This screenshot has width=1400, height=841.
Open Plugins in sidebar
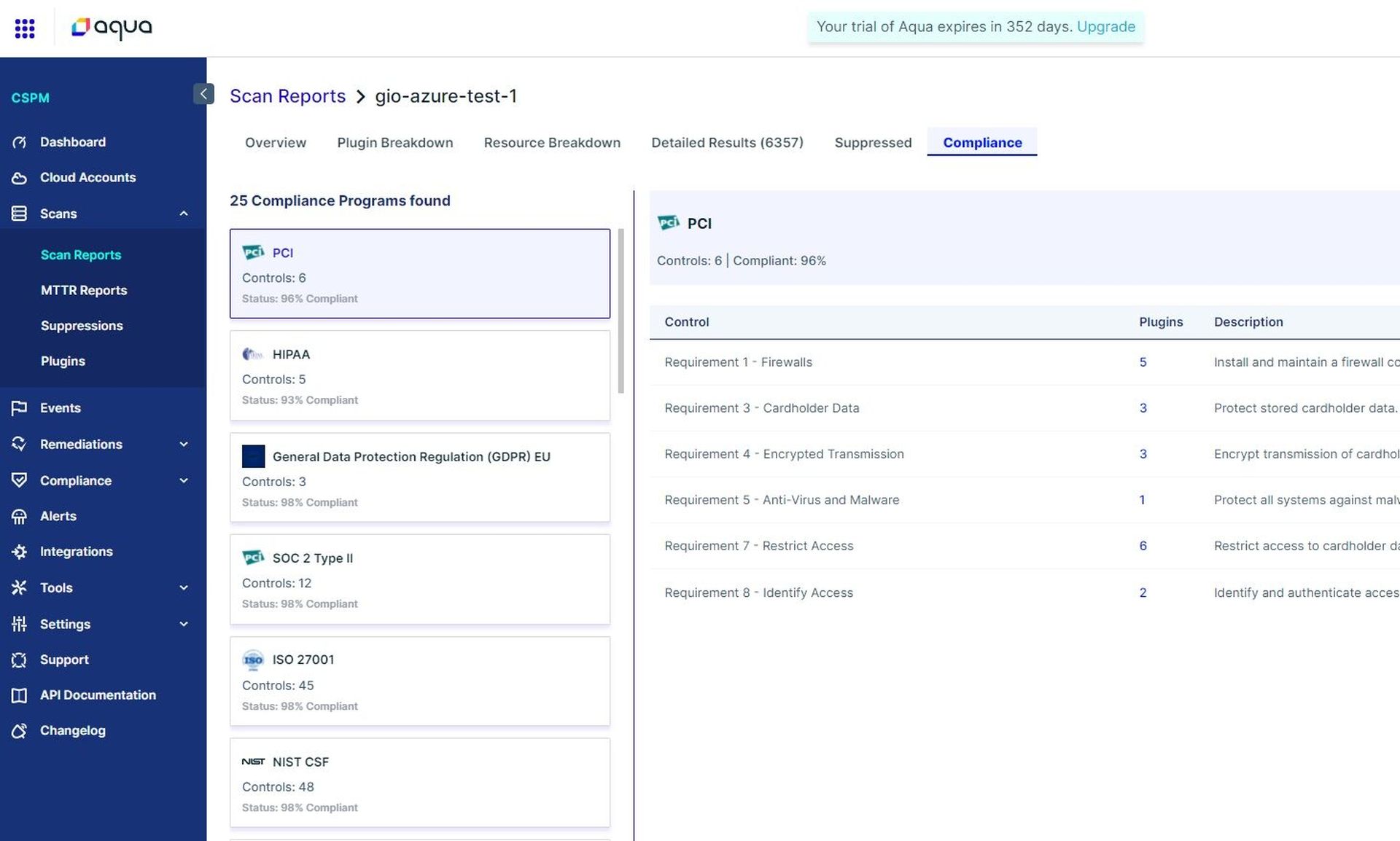point(63,361)
